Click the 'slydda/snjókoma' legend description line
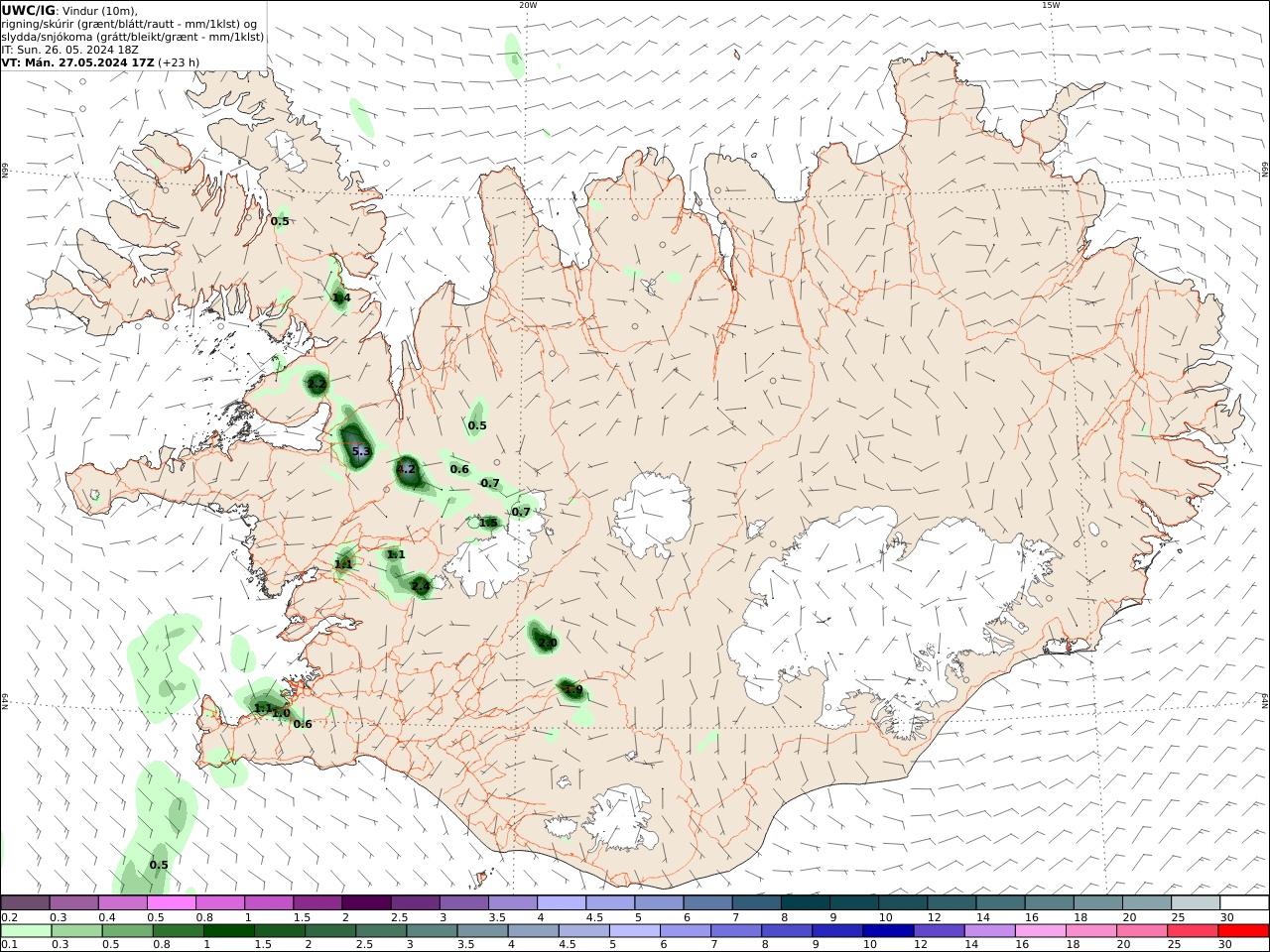Image resolution: width=1270 pixels, height=952 pixels. click(x=133, y=37)
